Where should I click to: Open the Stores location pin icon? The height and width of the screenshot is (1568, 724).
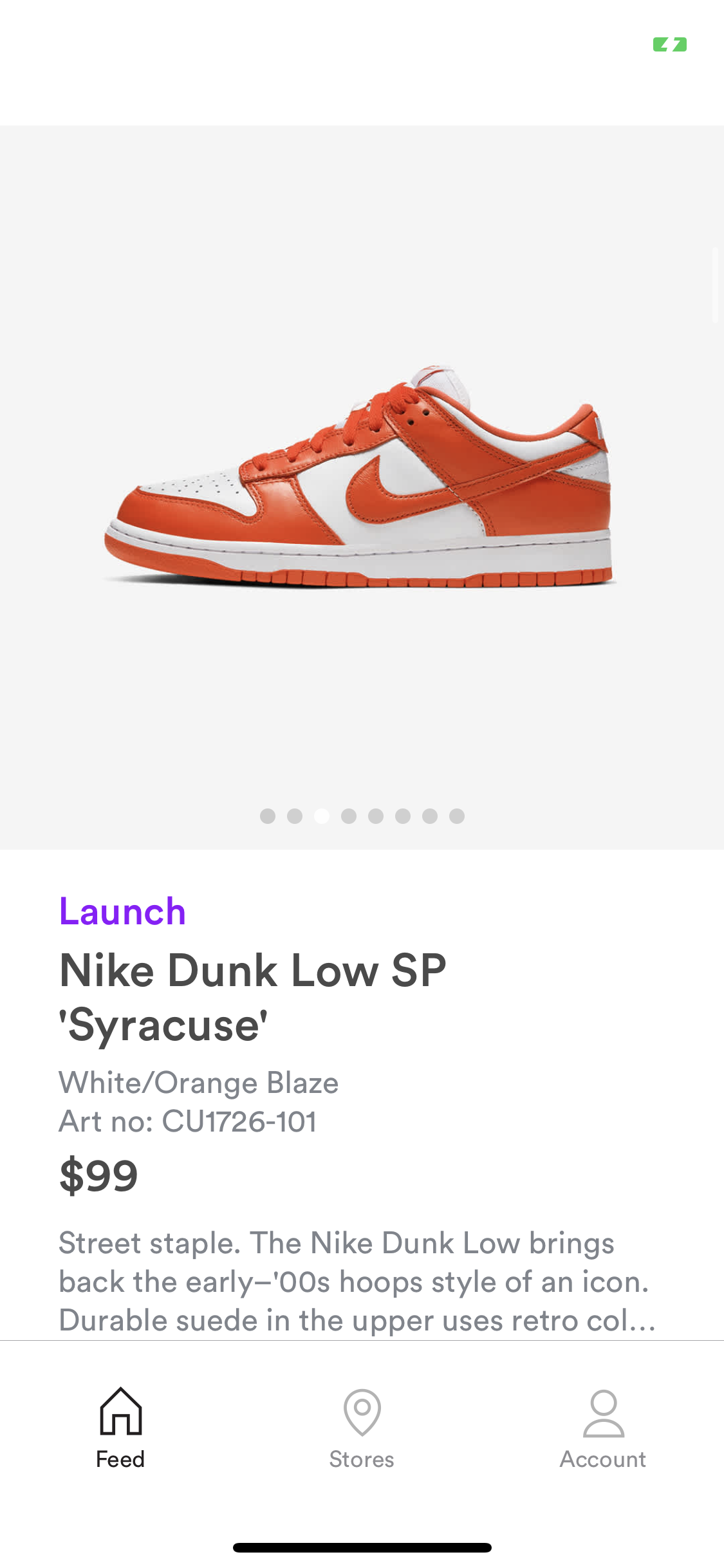(x=362, y=1412)
